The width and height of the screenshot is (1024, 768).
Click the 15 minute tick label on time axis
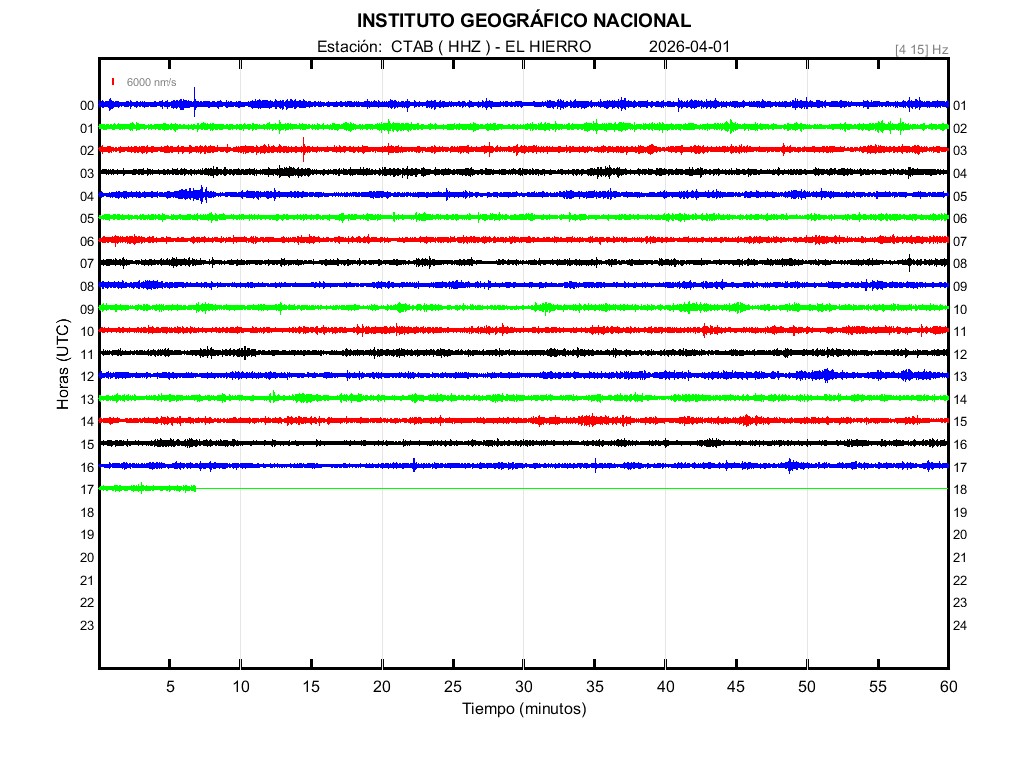coord(311,686)
